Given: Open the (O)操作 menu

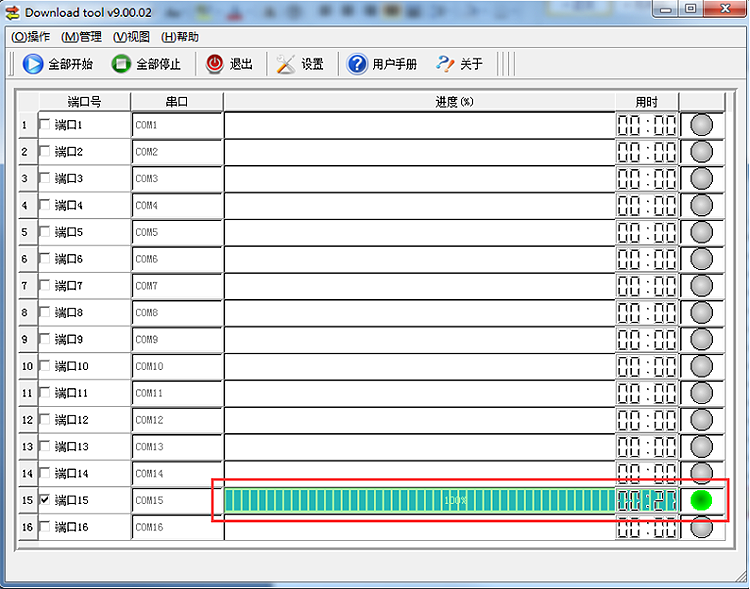Looking at the screenshot, I should pyautogui.click(x=30, y=37).
